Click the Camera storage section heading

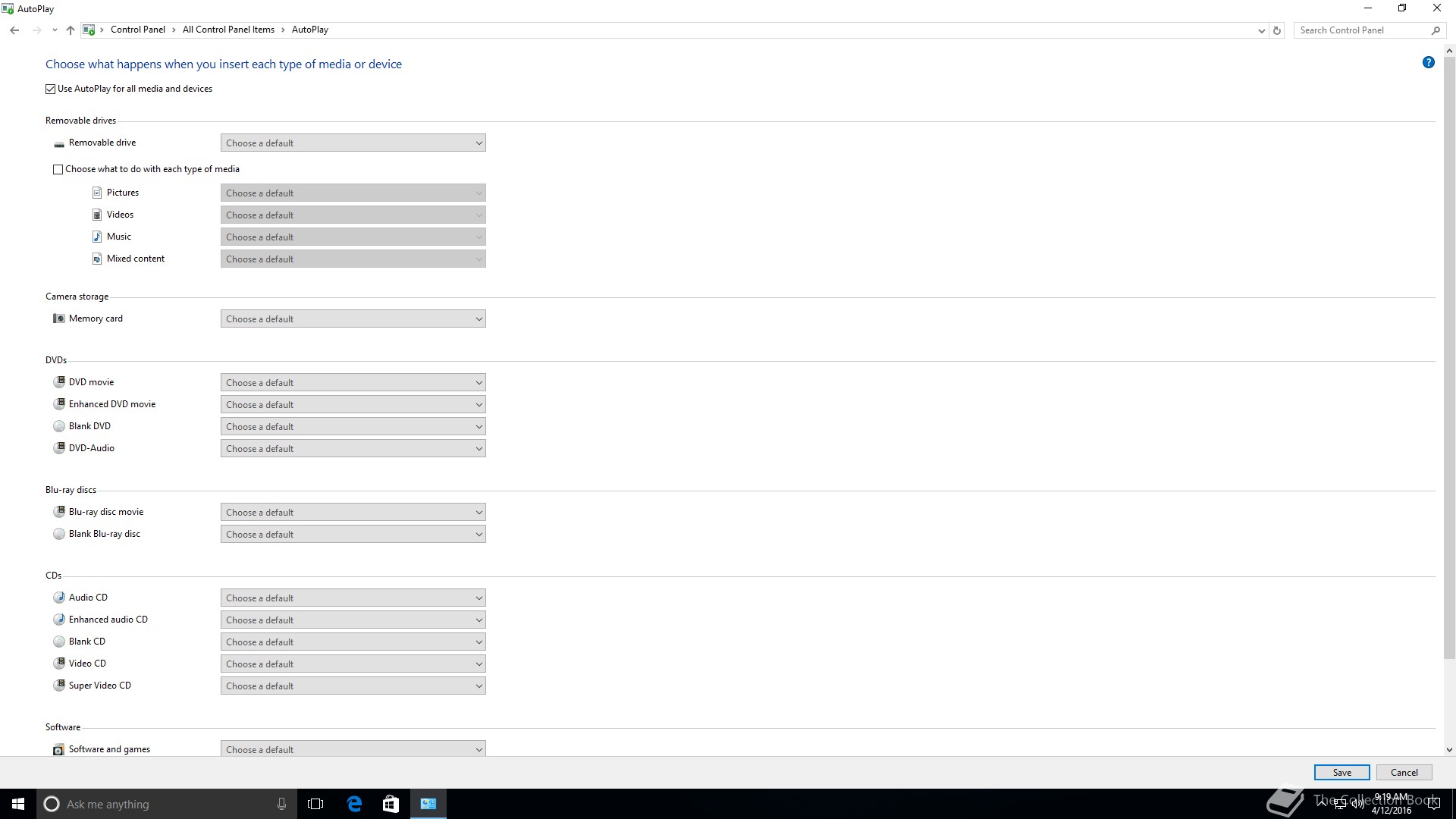click(77, 297)
